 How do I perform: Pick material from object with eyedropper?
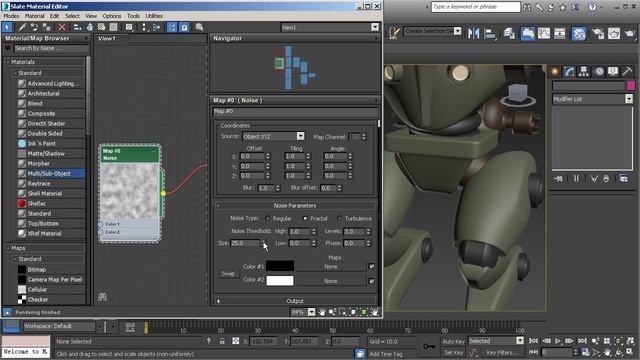click(x=22, y=27)
